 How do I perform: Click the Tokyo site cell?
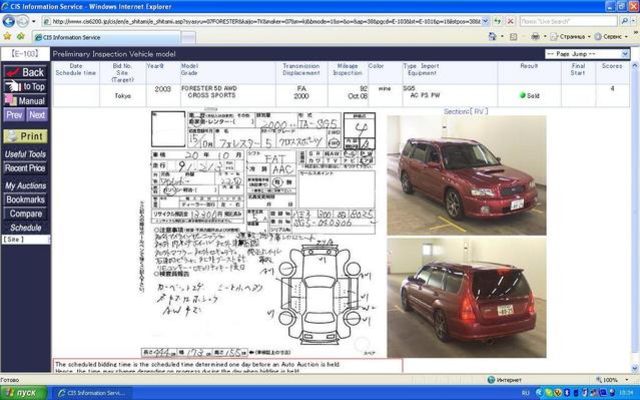click(122, 96)
